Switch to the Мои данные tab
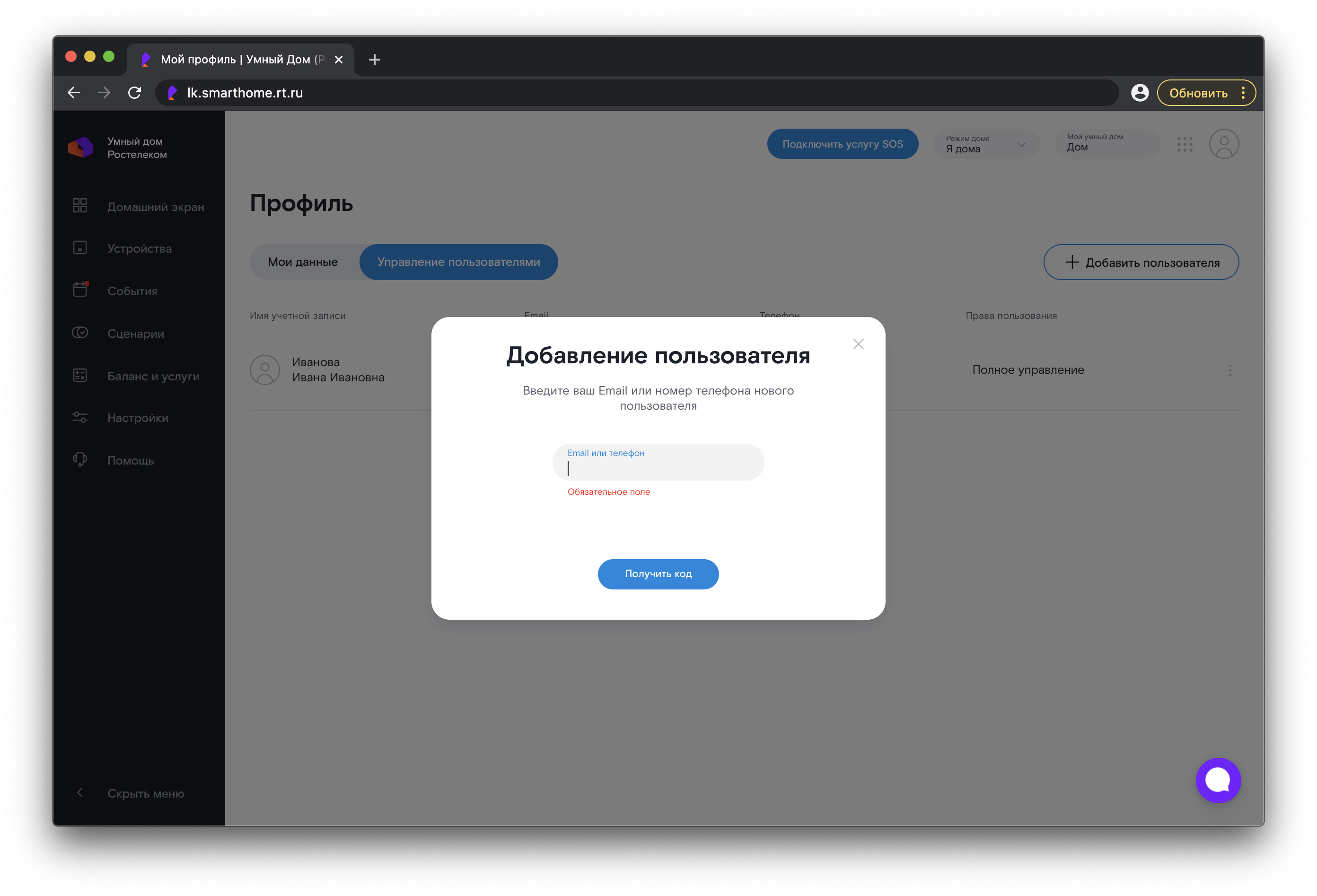Screen dimensions: 1317x896 [303, 262]
